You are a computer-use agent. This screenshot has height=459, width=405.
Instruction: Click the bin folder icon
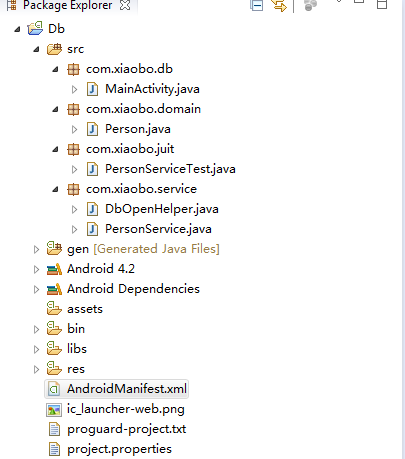[54, 328]
